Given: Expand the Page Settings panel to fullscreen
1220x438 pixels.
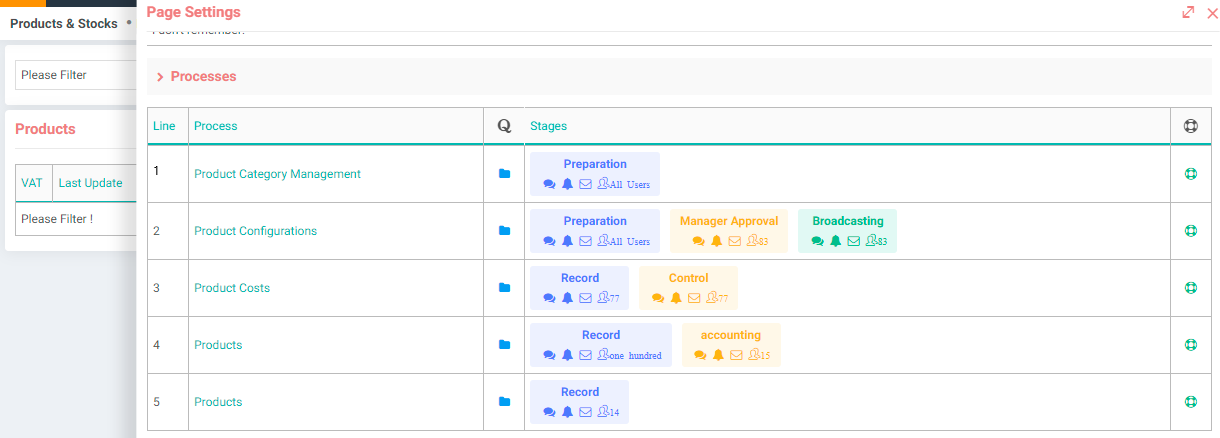Looking at the screenshot, I should 1188,13.
